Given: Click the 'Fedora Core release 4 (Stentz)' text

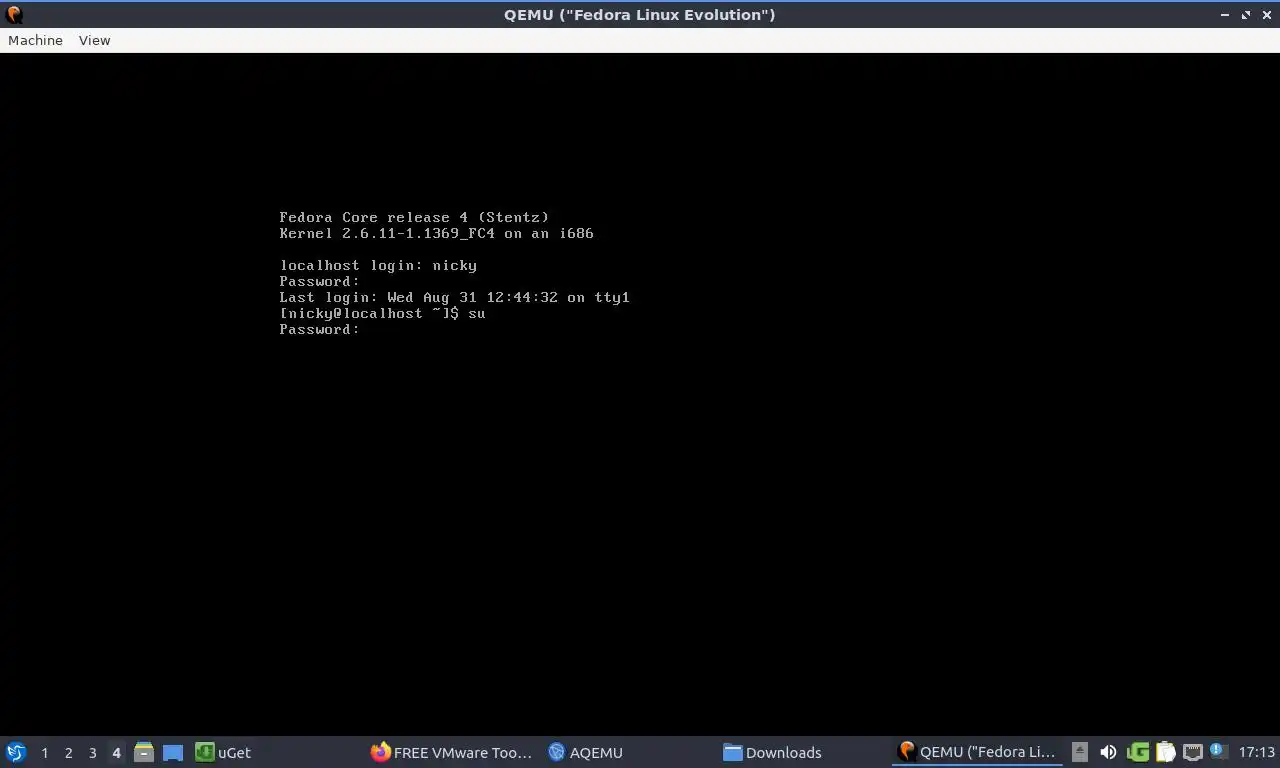Looking at the screenshot, I should (x=414, y=217).
